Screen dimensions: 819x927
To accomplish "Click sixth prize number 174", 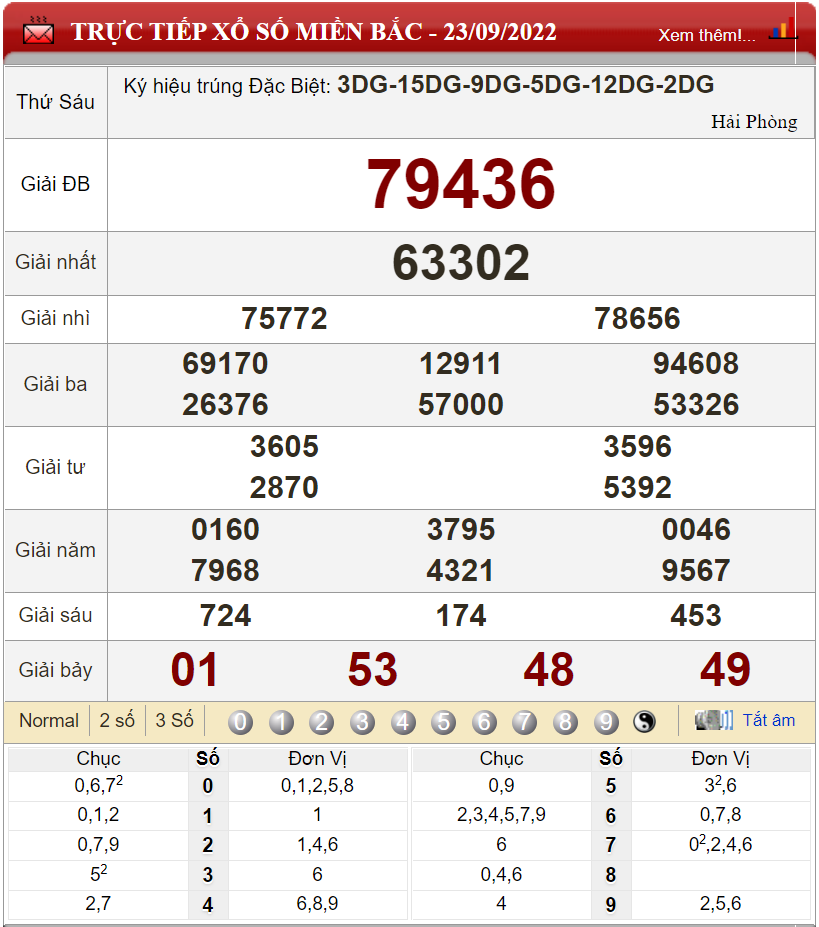I will (x=461, y=616).
